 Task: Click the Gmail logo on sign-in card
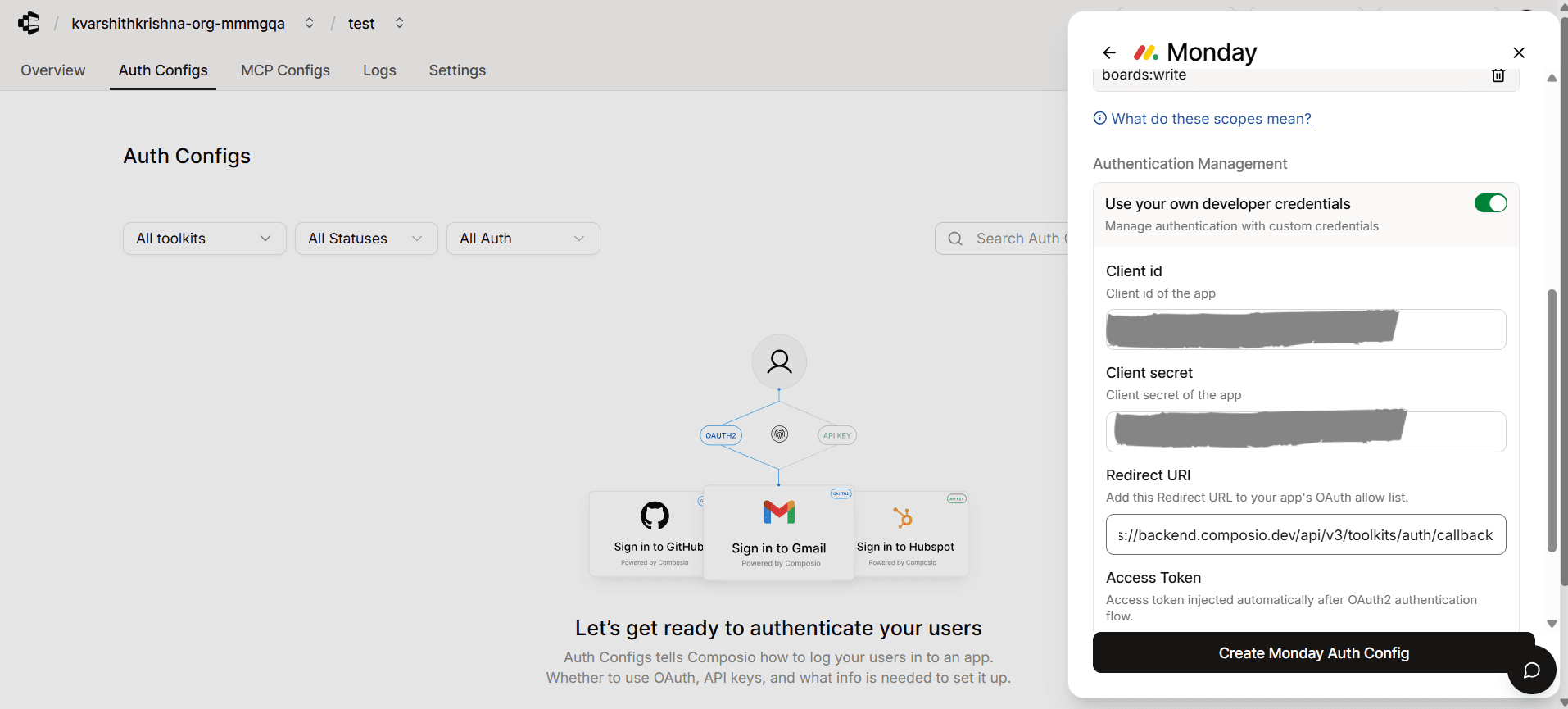(x=779, y=512)
